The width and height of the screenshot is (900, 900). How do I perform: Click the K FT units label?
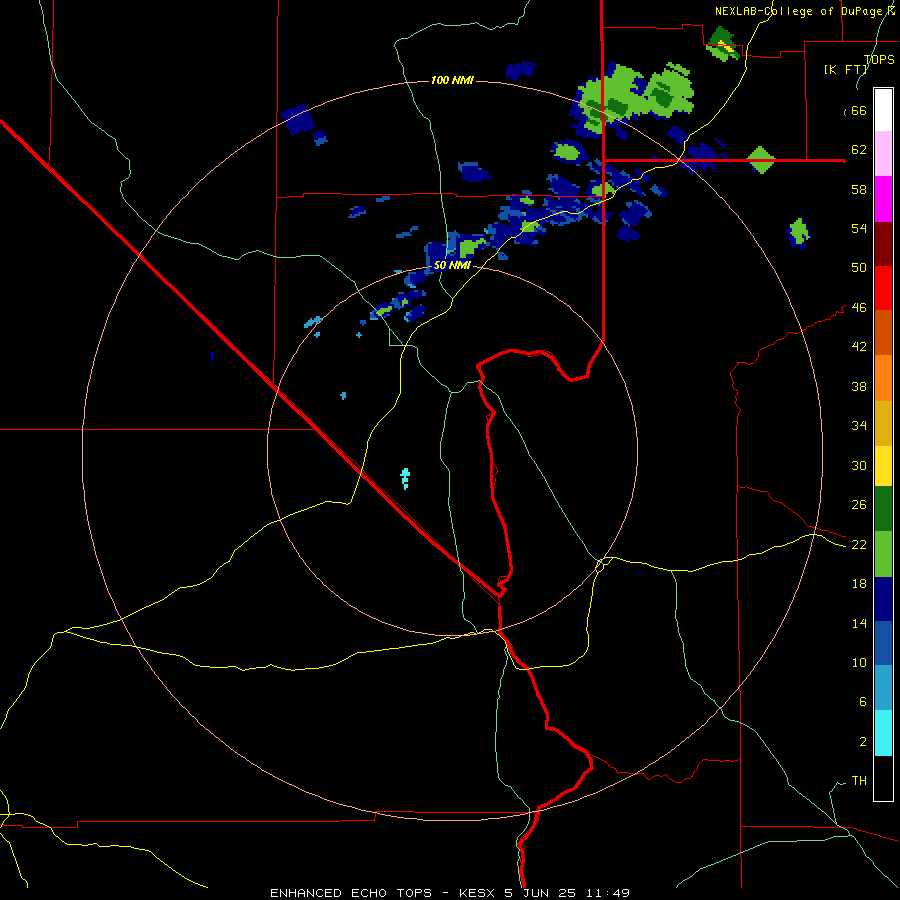846,69
